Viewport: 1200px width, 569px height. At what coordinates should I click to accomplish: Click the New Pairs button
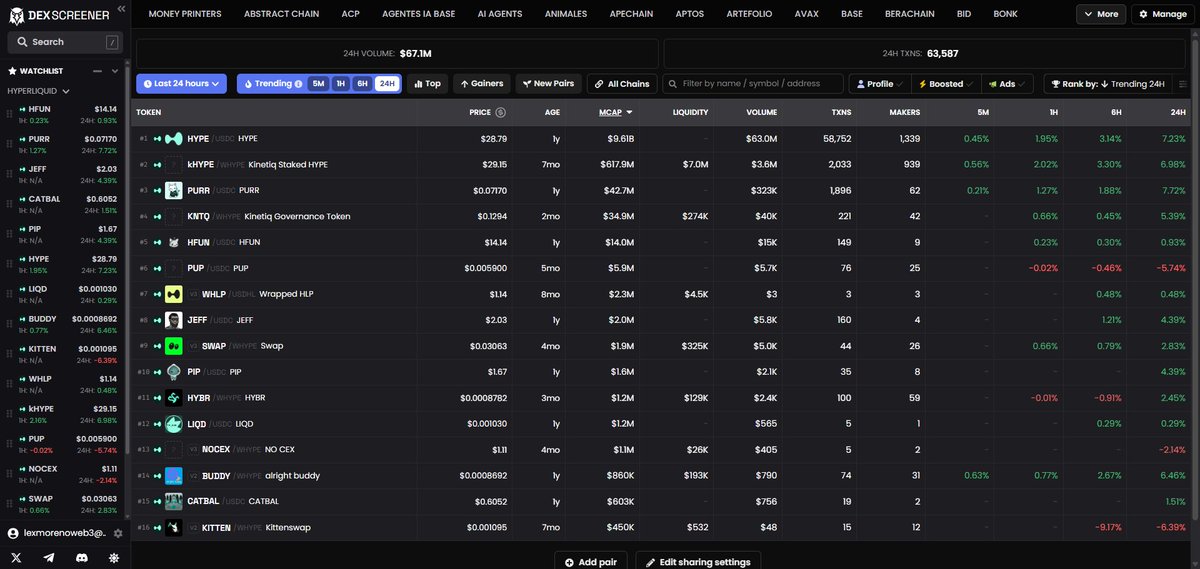[x=548, y=84]
